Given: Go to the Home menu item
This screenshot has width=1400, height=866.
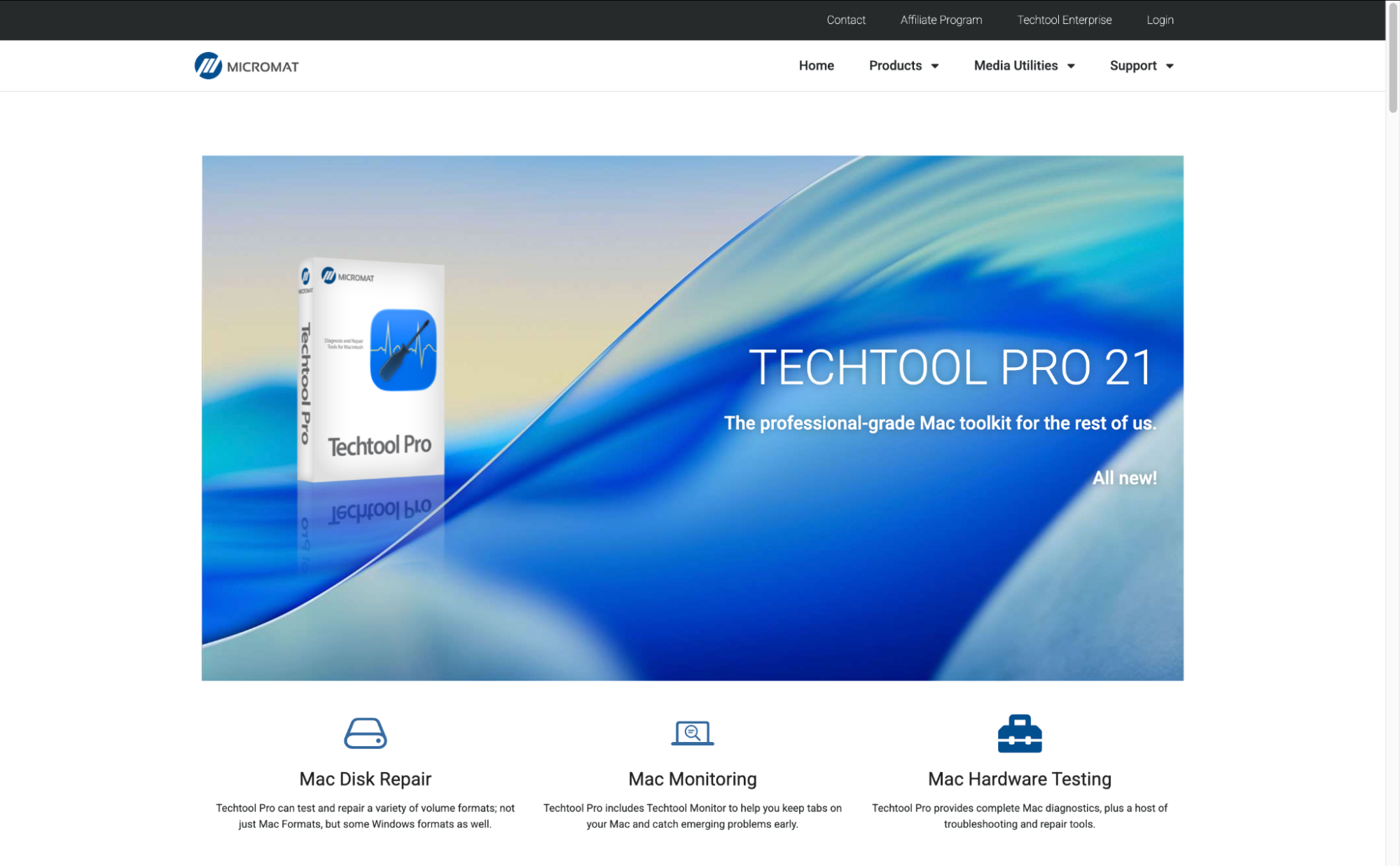Looking at the screenshot, I should [x=816, y=65].
